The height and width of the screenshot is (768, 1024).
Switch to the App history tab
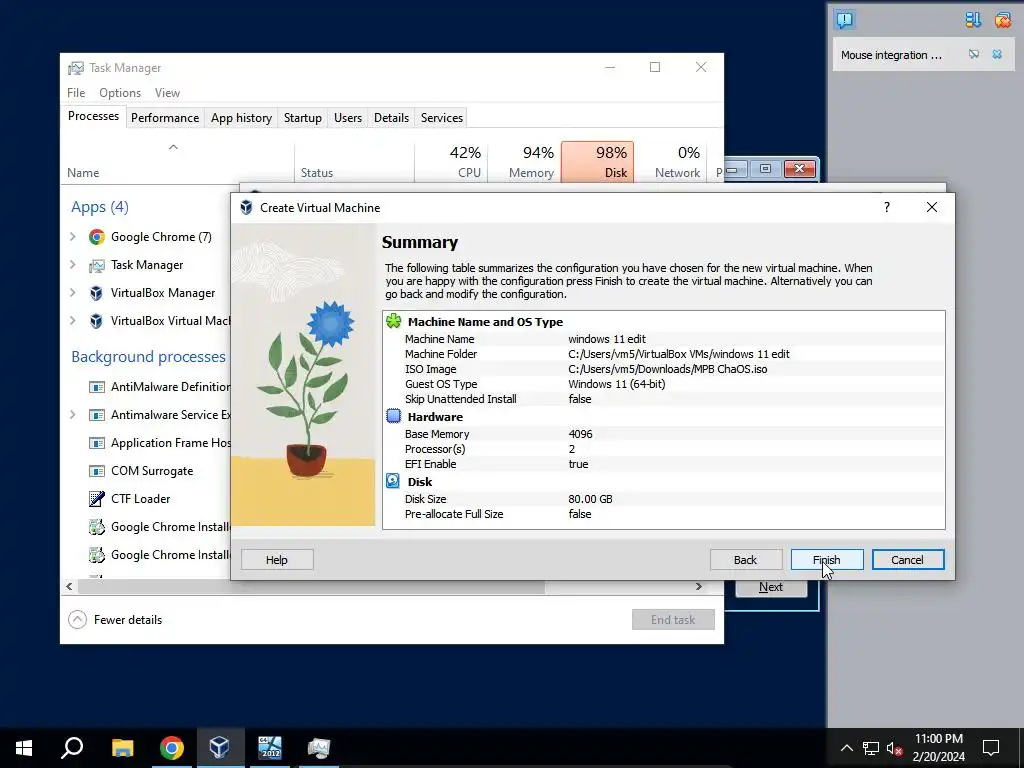click(241, 118)
